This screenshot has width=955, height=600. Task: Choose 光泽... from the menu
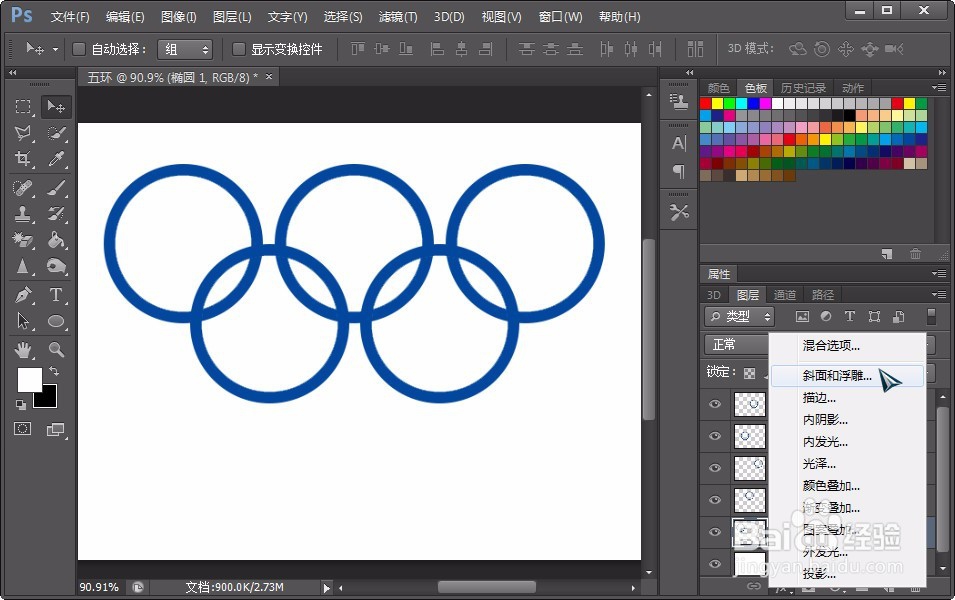[847, 464]
